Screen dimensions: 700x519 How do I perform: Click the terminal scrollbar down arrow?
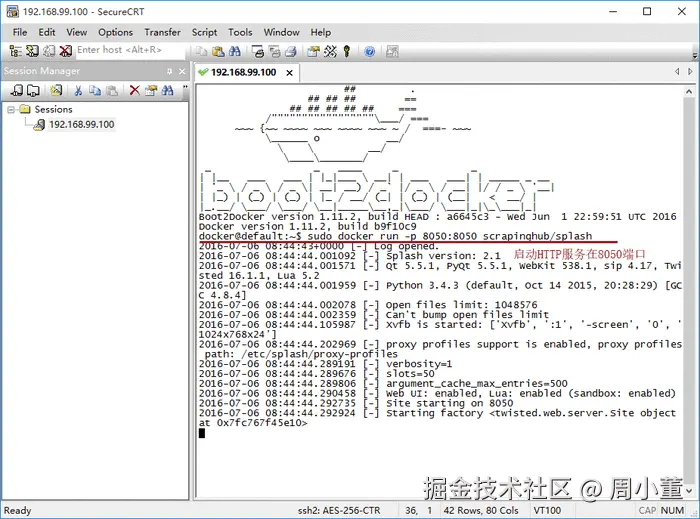click(x=689, y=490)
